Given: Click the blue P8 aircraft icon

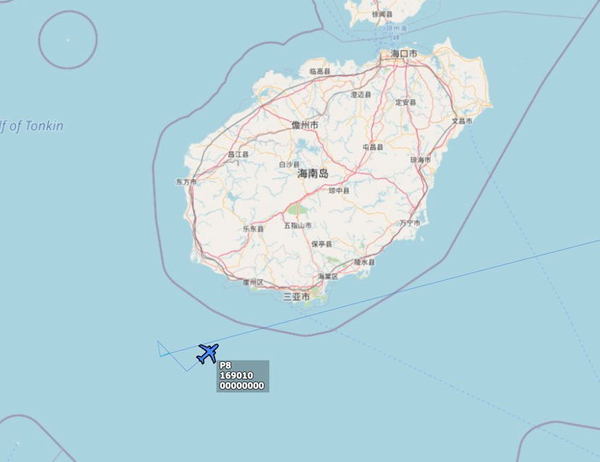Looking at the screenshot, I should [x=208, y=353].
